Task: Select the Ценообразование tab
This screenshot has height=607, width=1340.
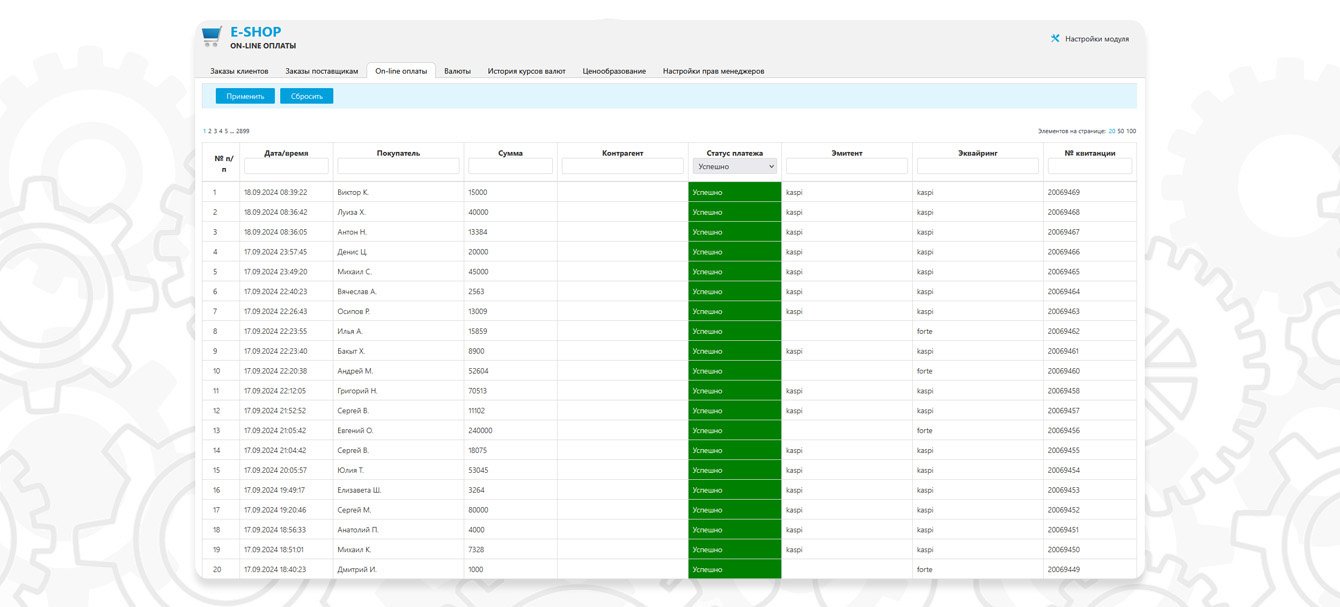Action: point(614,71)
